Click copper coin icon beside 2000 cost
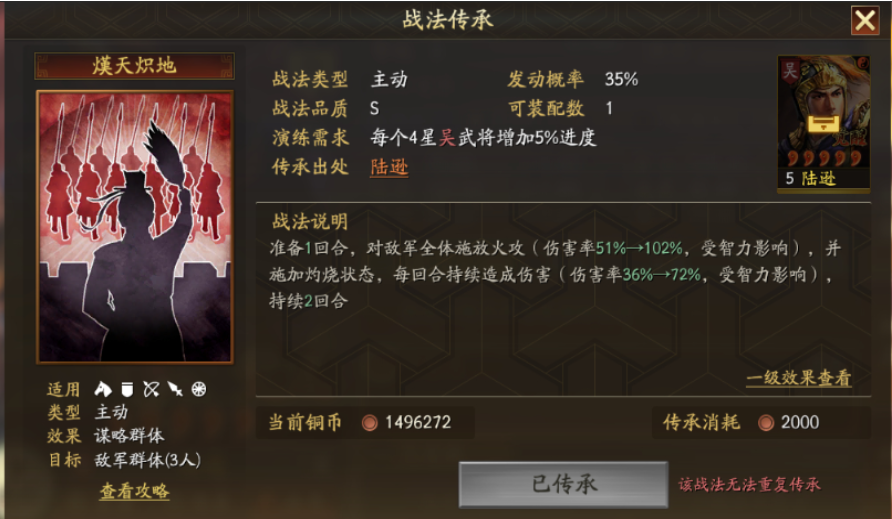The height and width of the screenshot is (519, 892). (x=766, y=423)
